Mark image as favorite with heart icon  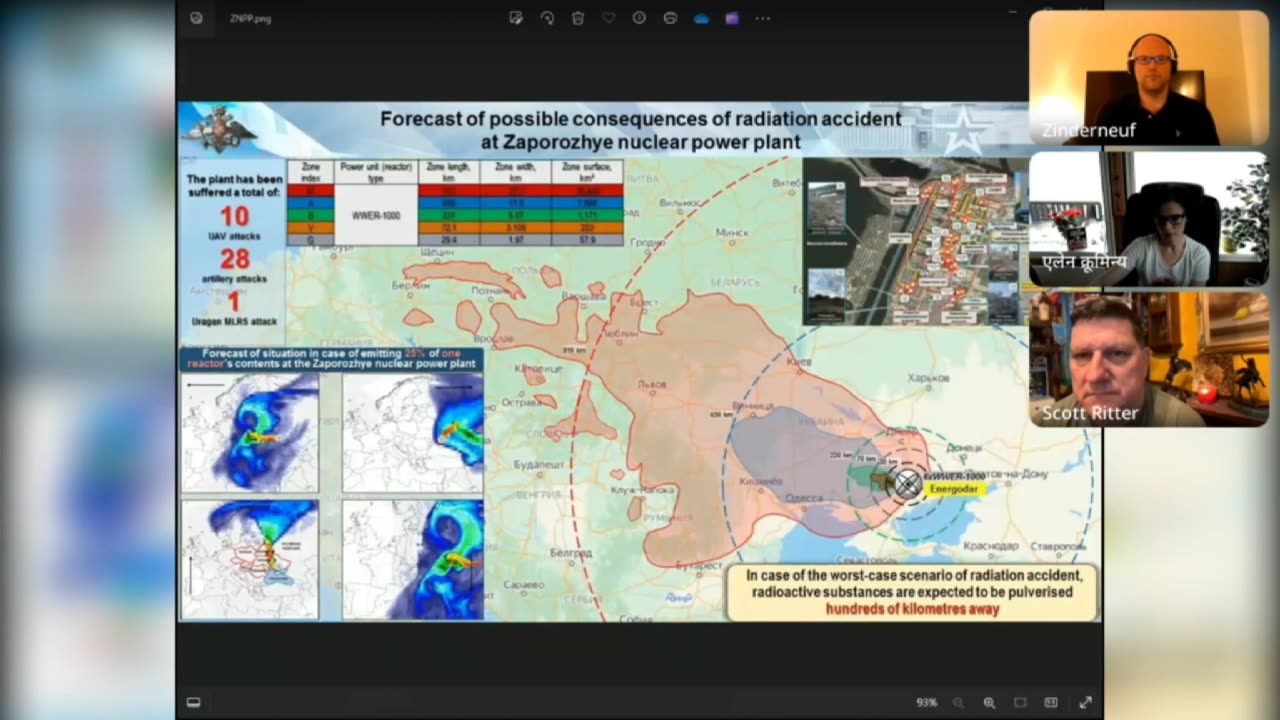(x=608, y=18)
